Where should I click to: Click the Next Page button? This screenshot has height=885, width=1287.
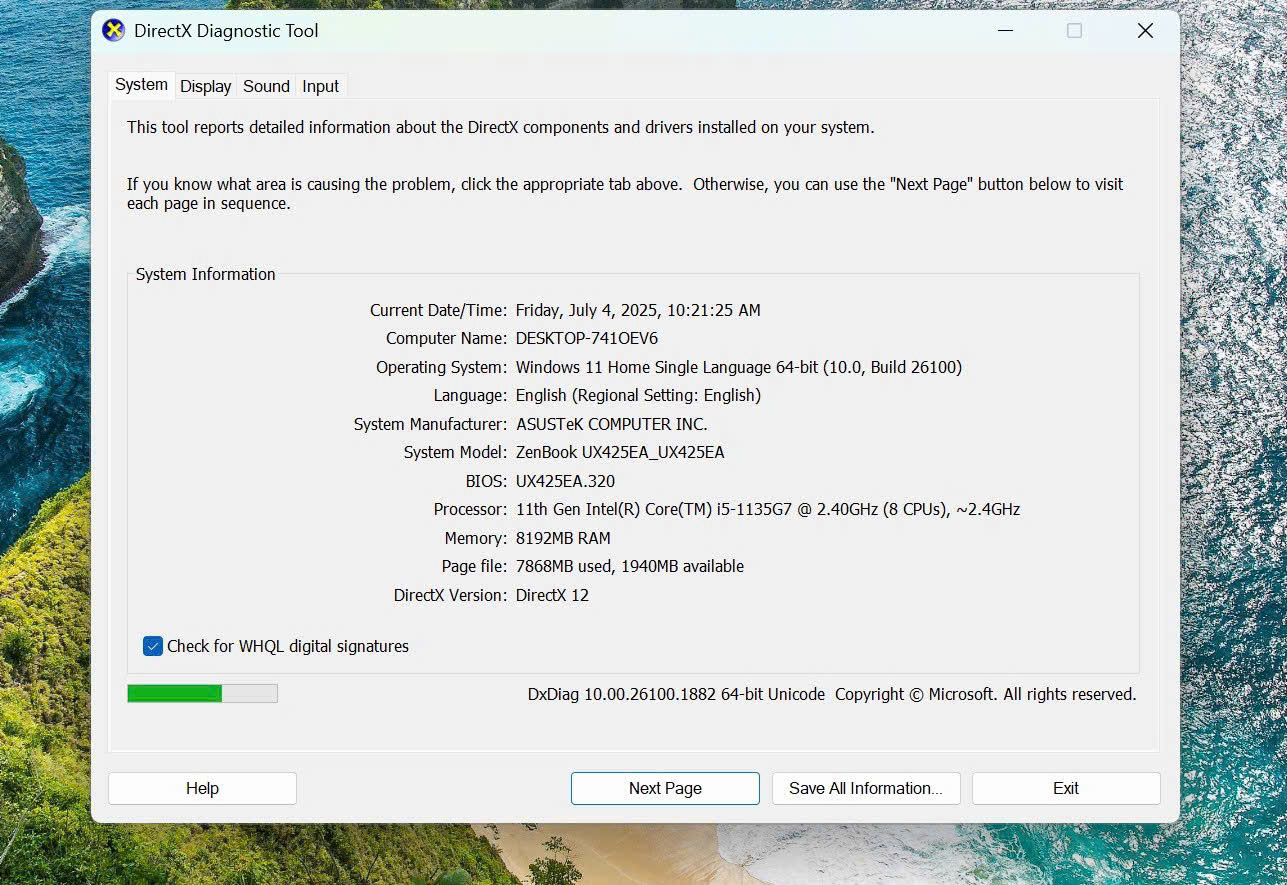(x=665, y=788)
